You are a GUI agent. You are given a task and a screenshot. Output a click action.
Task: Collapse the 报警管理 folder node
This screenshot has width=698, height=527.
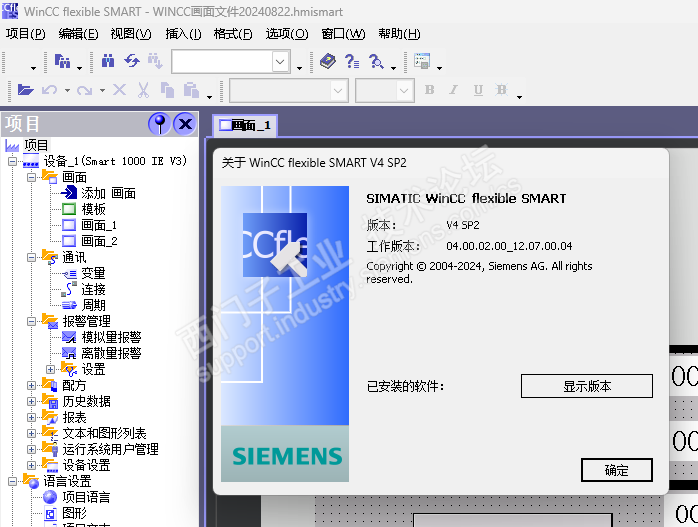click(31, 321)
